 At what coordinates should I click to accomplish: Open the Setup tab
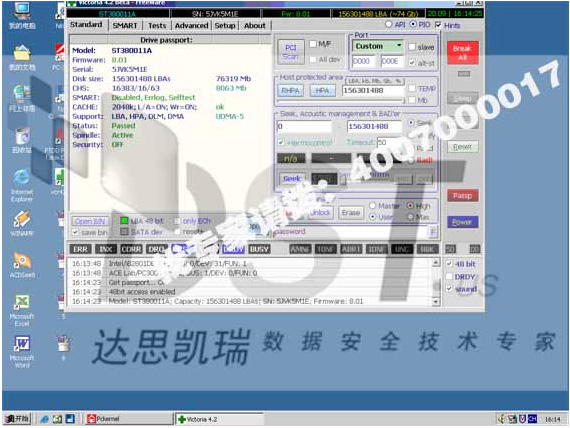(225, 25)
